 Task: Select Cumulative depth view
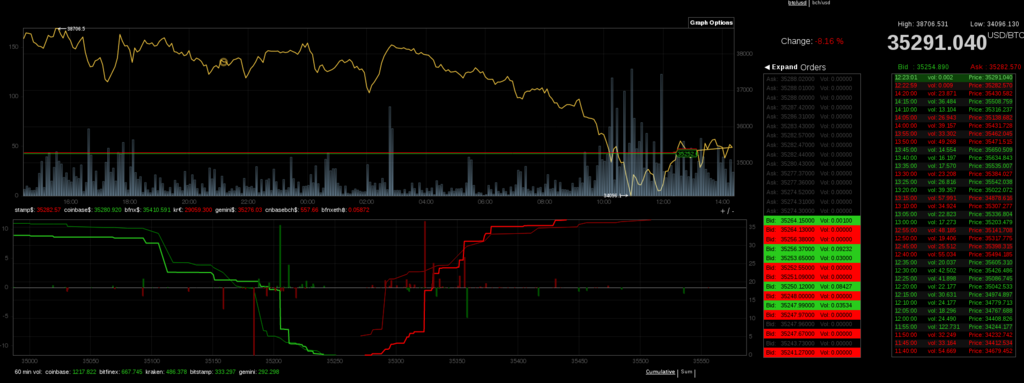pyautogui.click(x=660, y=372)
